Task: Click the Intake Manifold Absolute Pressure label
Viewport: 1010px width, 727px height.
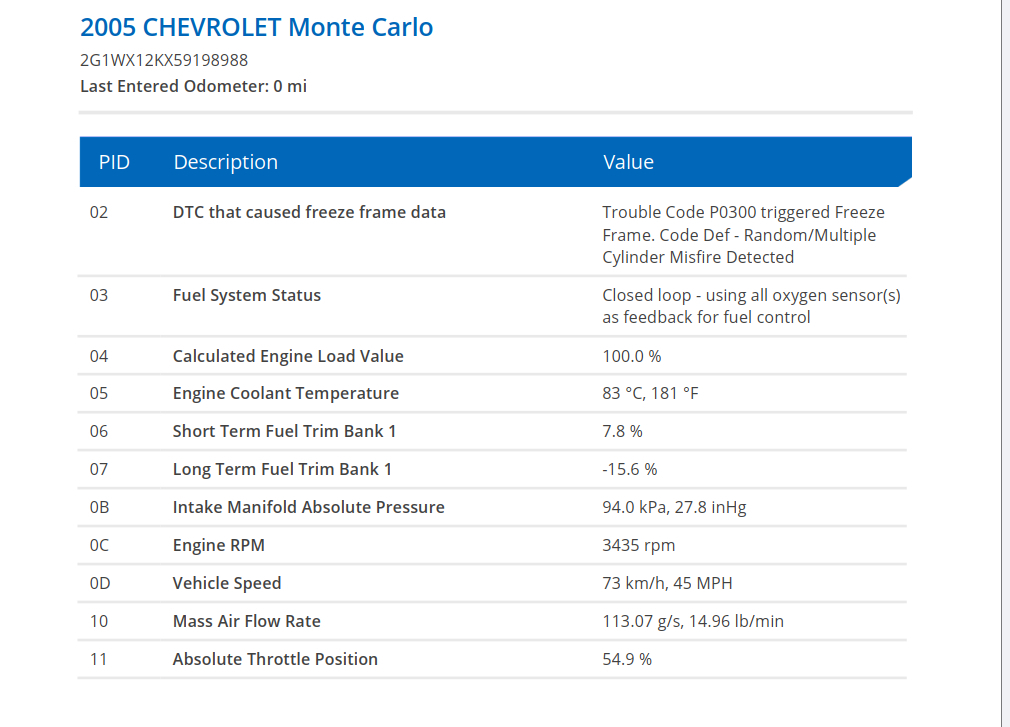Action: point(308,507)
